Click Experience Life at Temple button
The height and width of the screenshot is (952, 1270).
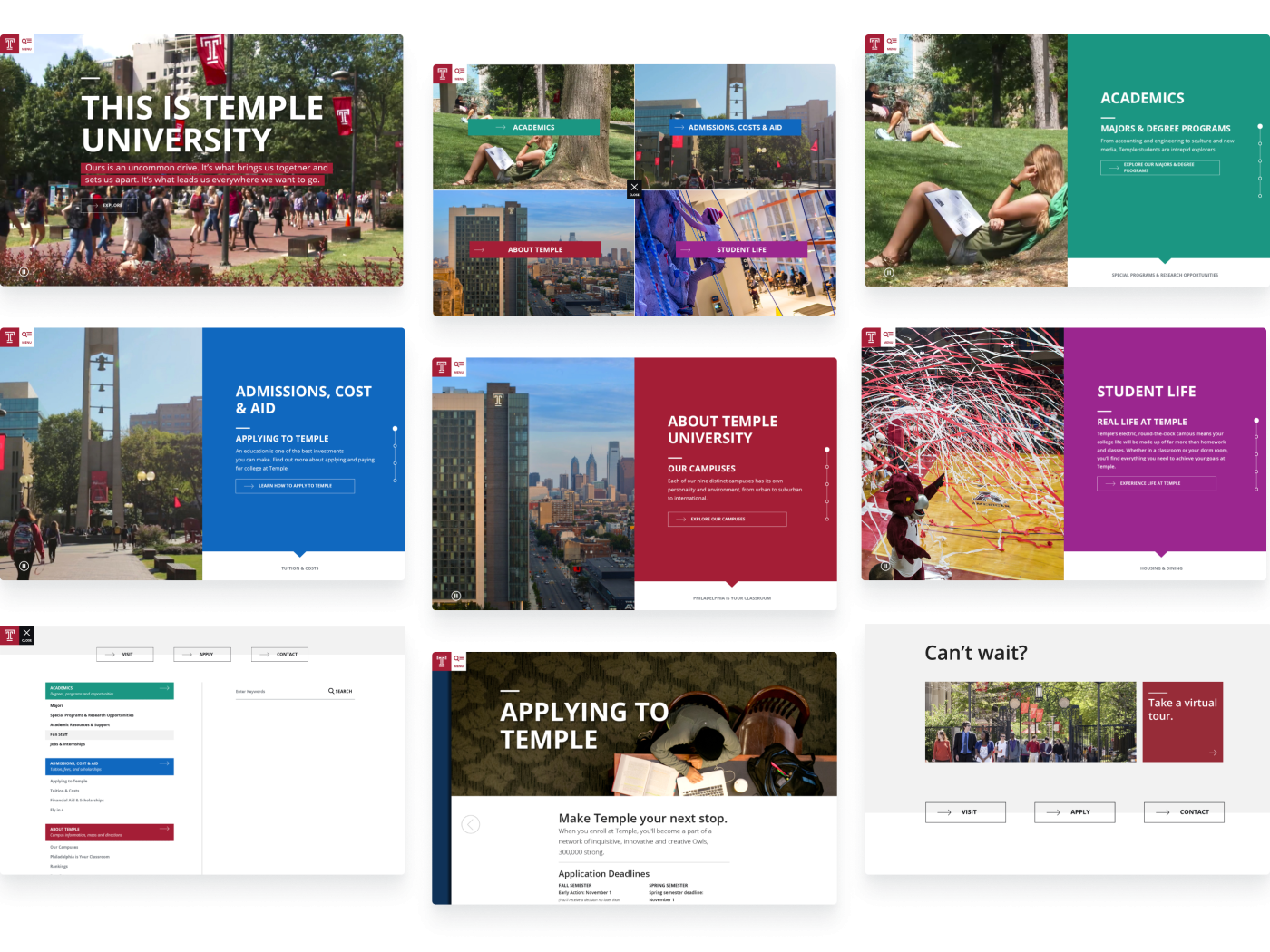tap(1157, 483)
